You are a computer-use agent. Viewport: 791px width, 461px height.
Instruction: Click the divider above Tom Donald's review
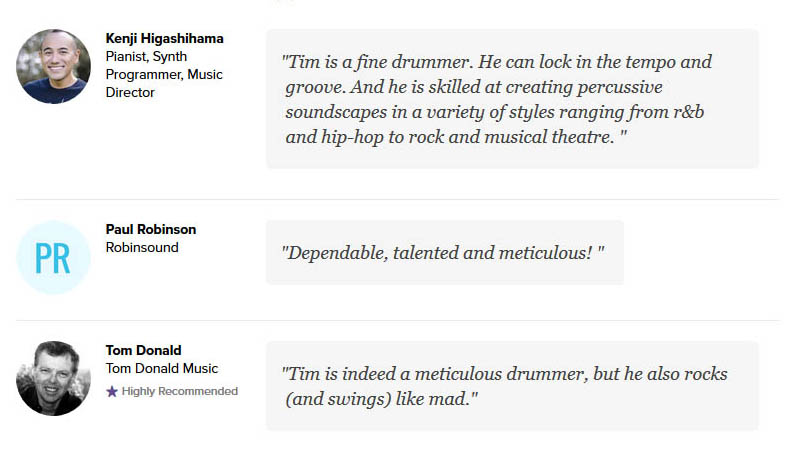point(398,320)
